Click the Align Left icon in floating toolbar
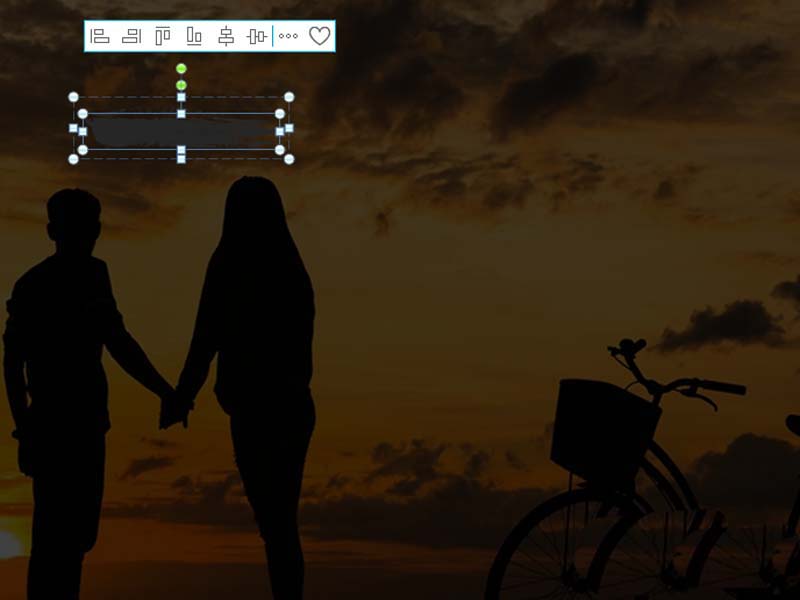The width and height of the screenshot is (800, 600). 100,36
